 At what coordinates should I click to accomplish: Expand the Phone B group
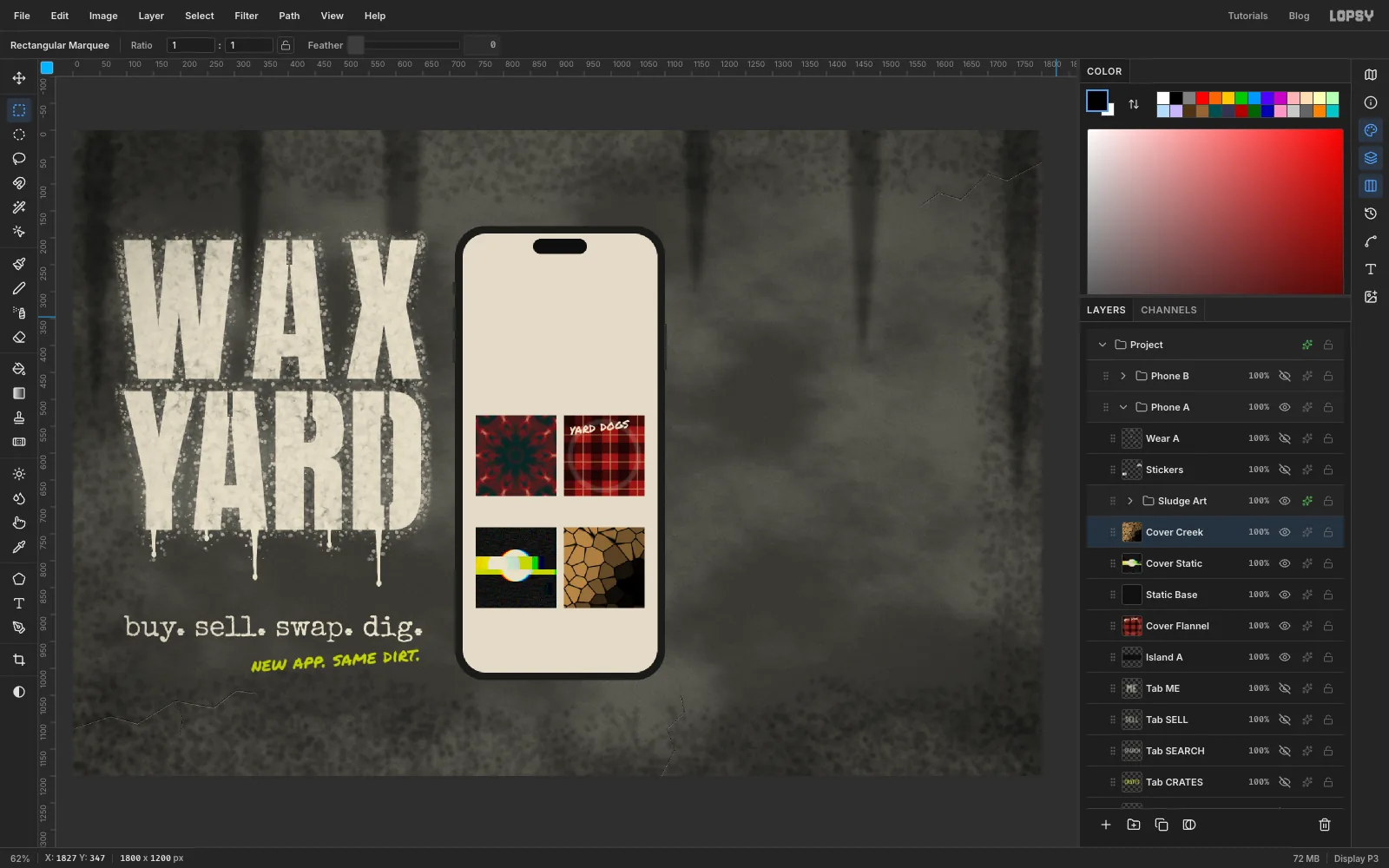[1123, 376]
